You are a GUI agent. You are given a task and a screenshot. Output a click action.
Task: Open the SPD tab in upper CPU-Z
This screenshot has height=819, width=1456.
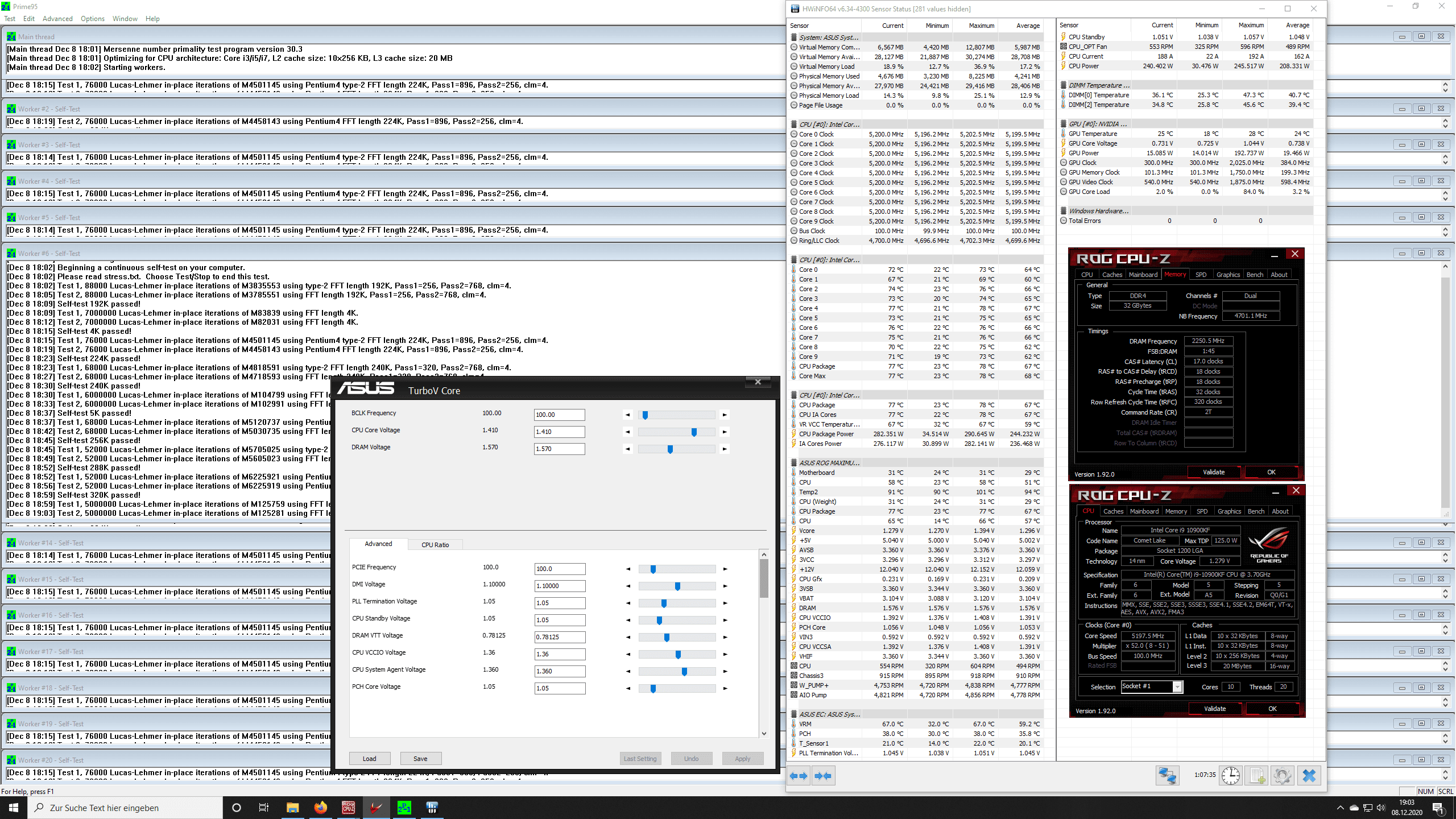[x=1201, y=275]
